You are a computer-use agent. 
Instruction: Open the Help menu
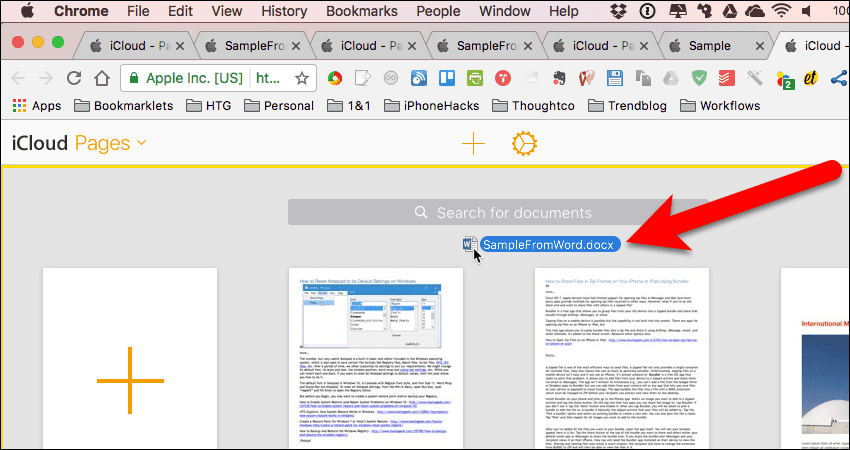pos(564,11)
